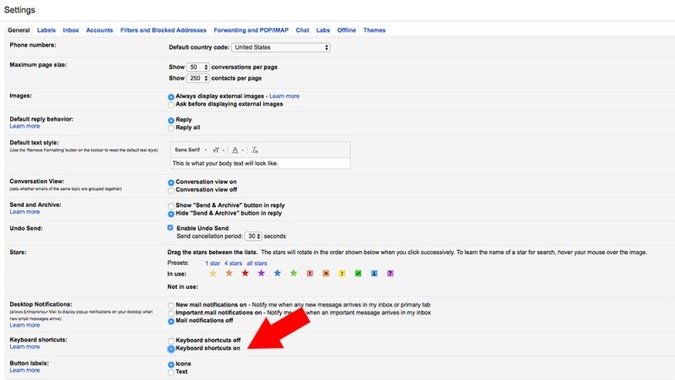
Task: Apply the 1 star preset
Action: click(x=213, y=263)
